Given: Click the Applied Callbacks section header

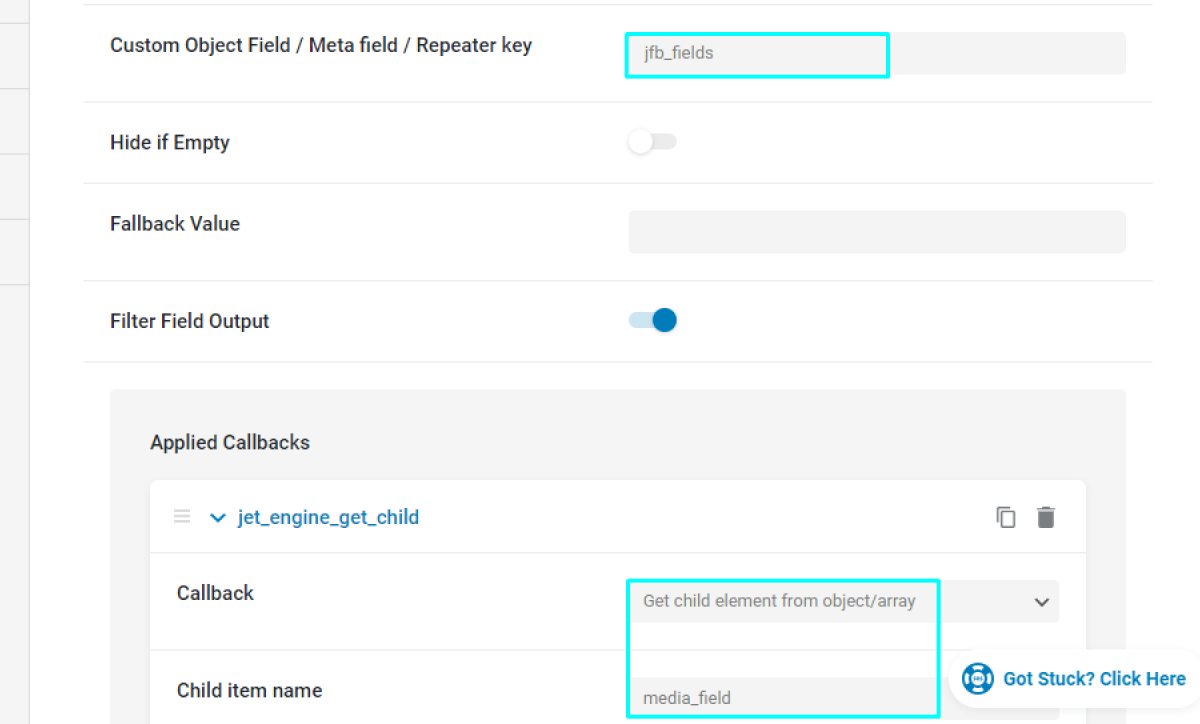Looking at the screenshot, I should click(x=230, y=442).
